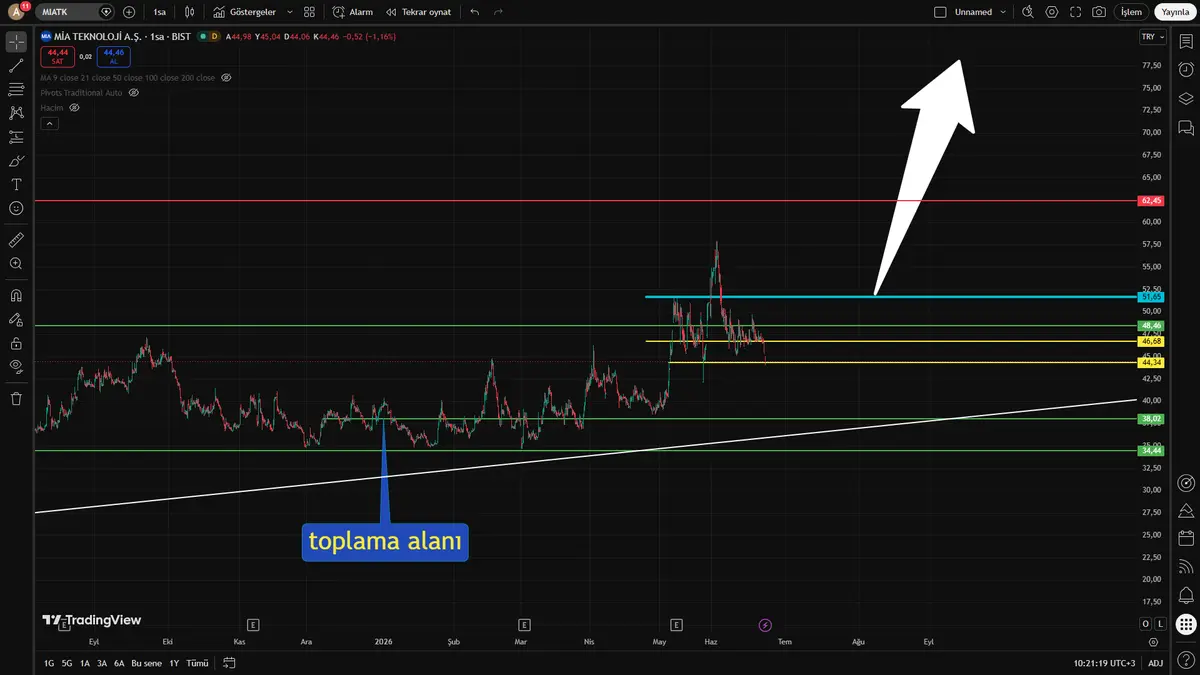Open chart settings hexagon icon
The width and height of the screenshot is (1200, 675).
coord(1051,12)
